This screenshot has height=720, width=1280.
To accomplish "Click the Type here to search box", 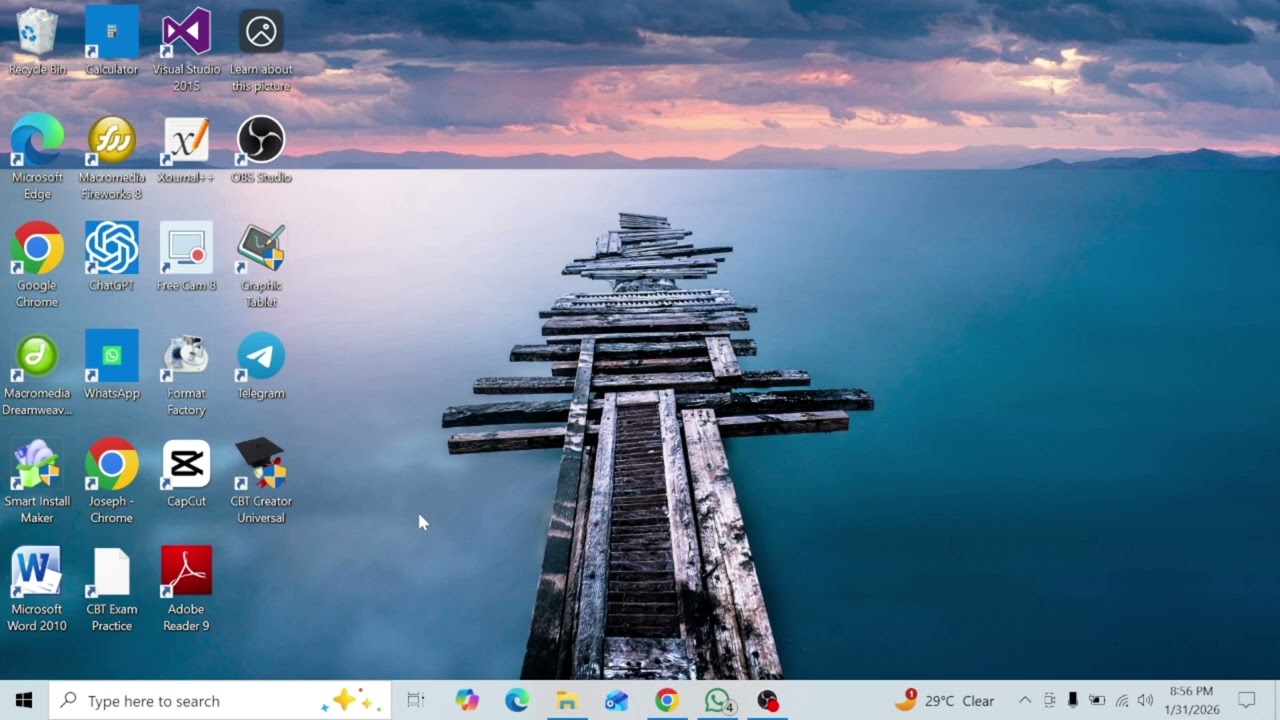I will (x=220, y=701).
